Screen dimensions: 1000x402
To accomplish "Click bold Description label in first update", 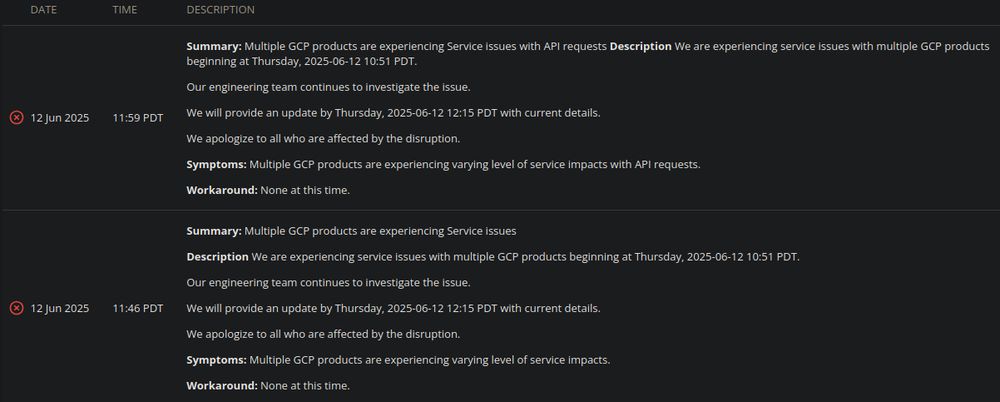I will (x=641, y=47).
